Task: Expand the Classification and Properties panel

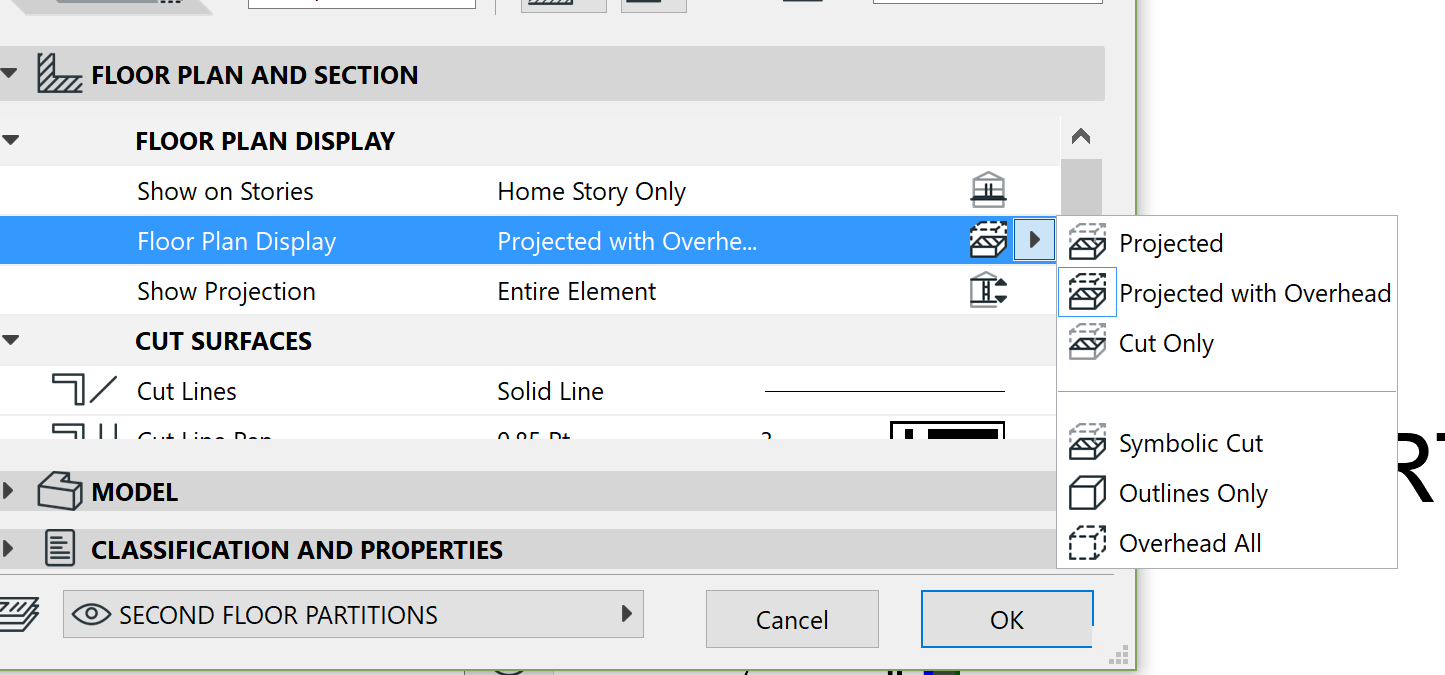Action: click(x=9, y=549)
